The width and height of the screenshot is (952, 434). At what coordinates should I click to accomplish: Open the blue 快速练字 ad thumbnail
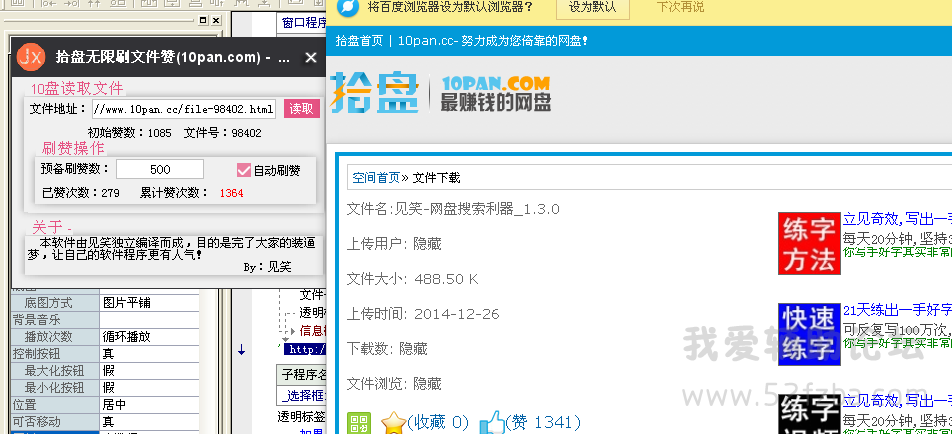(809, 334)
